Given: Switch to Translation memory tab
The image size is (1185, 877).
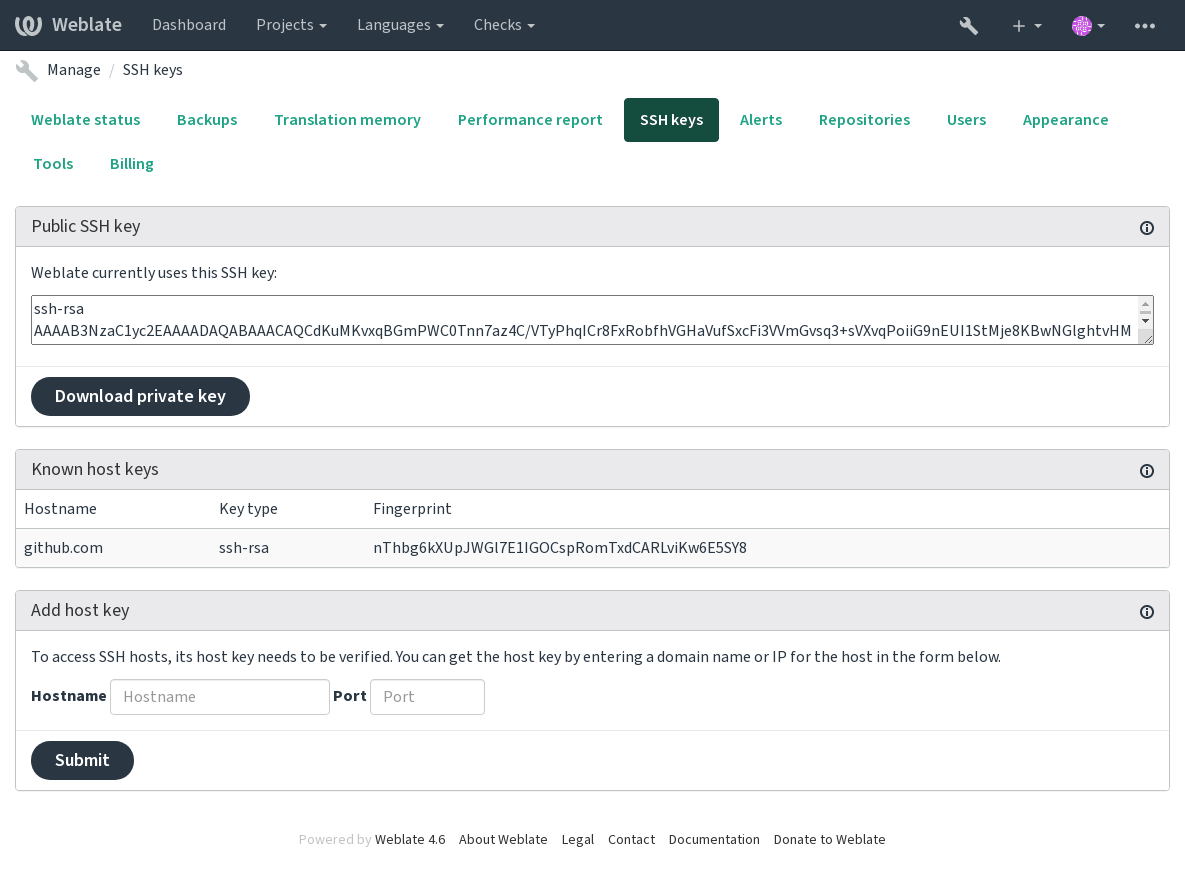Looking at the screenshot, I should coord(348,119).
